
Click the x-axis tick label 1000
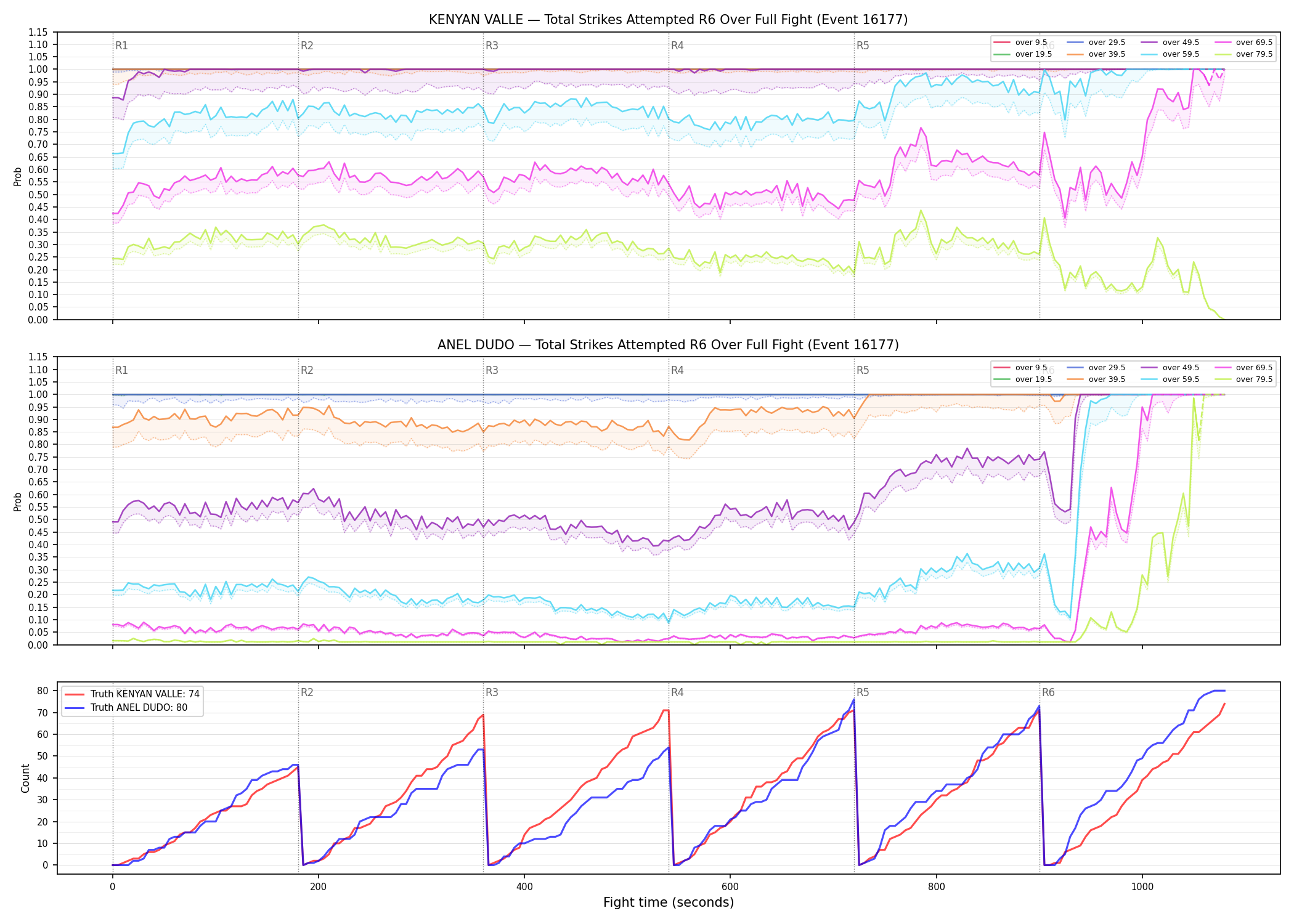click(1142, 887)
